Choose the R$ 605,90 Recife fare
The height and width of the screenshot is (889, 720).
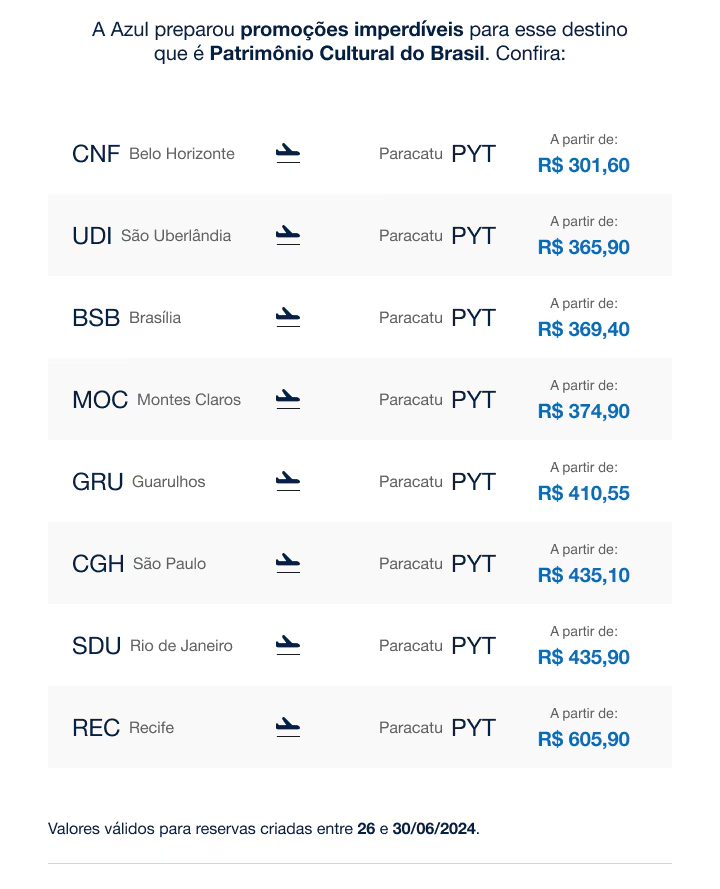(x=584, y=740)
